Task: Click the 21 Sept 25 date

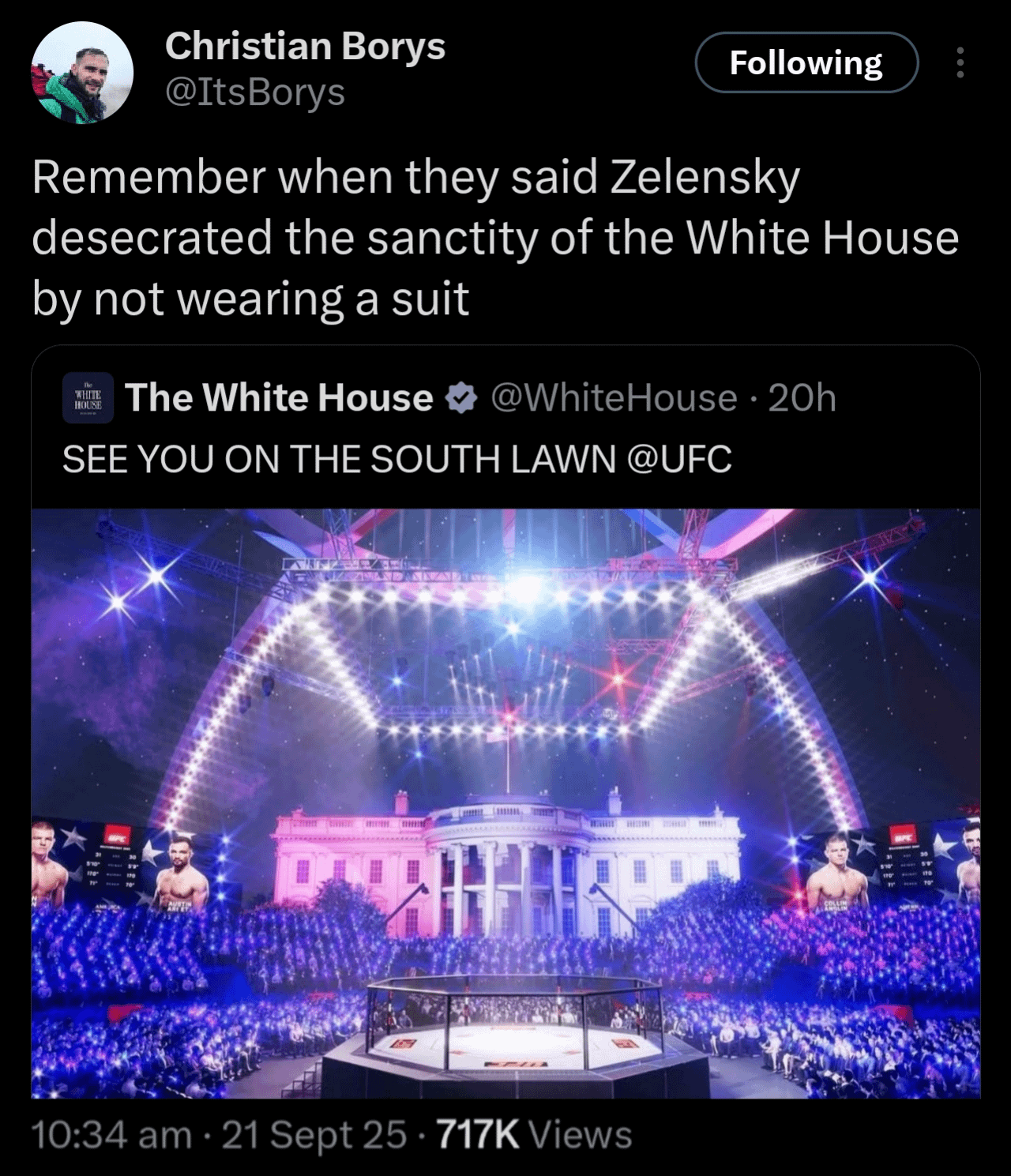Action: coord(314,1135)
